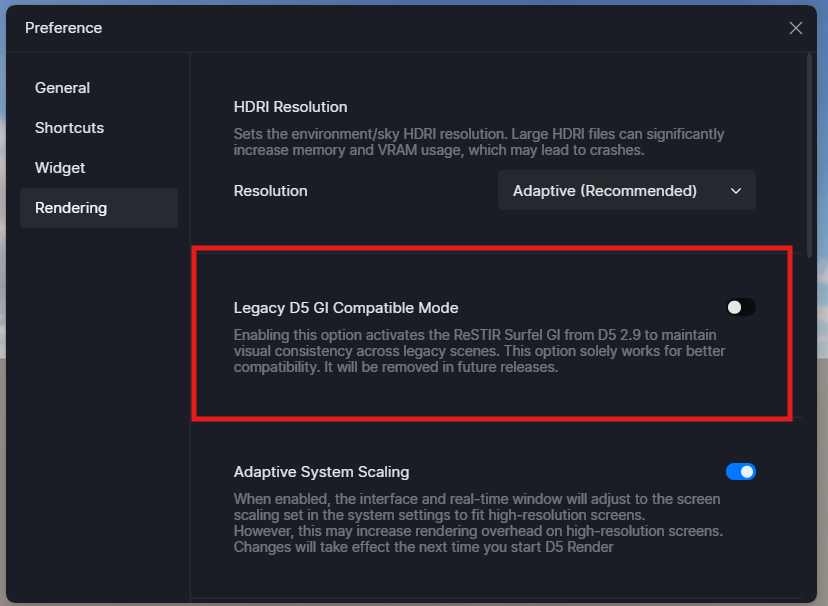Enable Legacy D5 GI Compatible Mode toggle

[740, 307]
